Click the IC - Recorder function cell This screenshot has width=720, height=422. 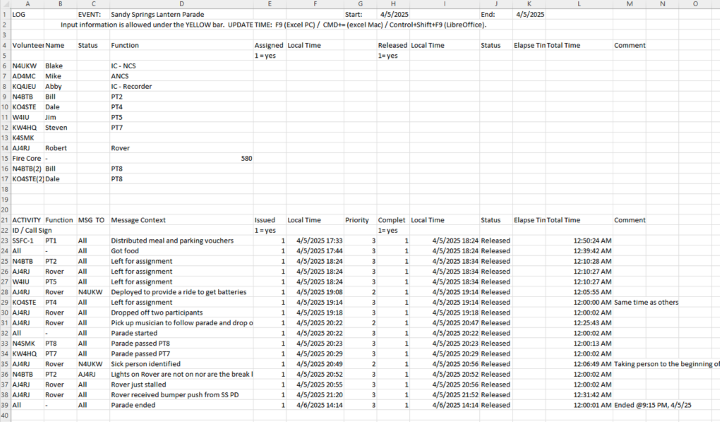pos(133,87)
